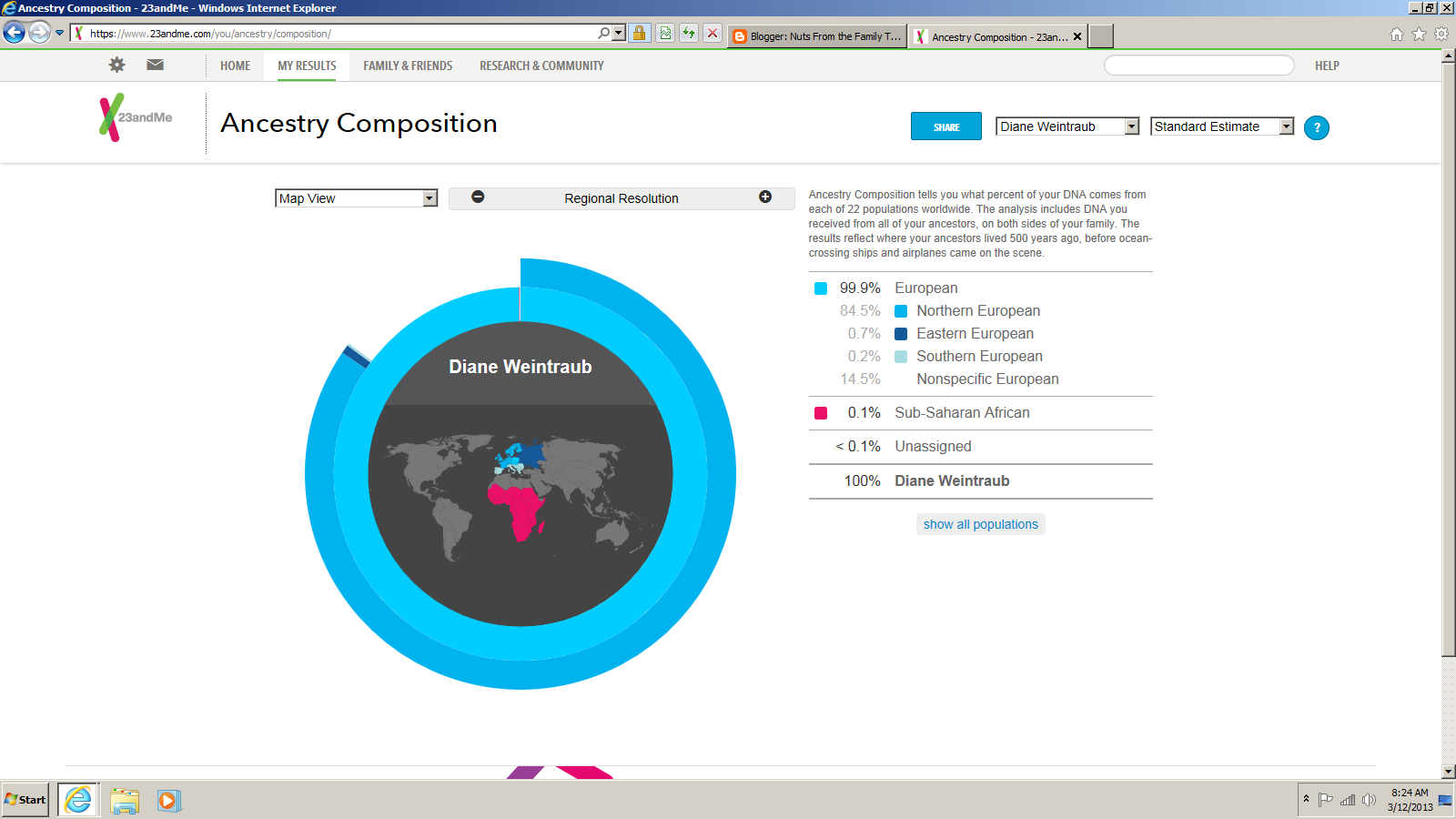Screen dimensions: 1456x819
Task: Click the SHARE button
Action: pyautogui.click(x=945, y=126)
